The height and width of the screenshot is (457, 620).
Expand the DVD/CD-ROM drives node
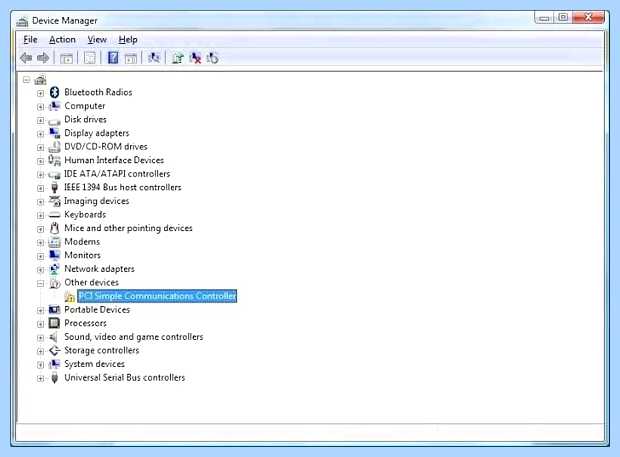40,147
